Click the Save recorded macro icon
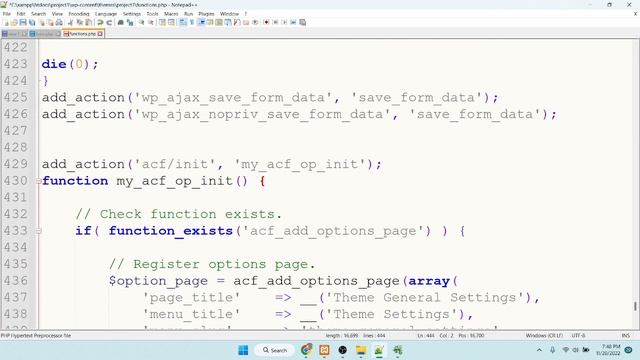 click(302, 22)
